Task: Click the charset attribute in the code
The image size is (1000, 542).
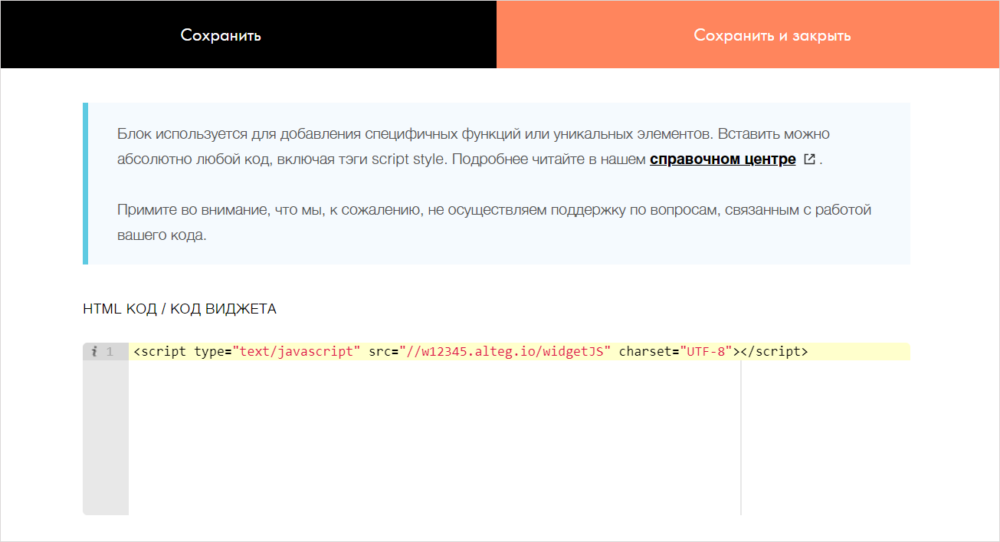Action: coord(646,352)
